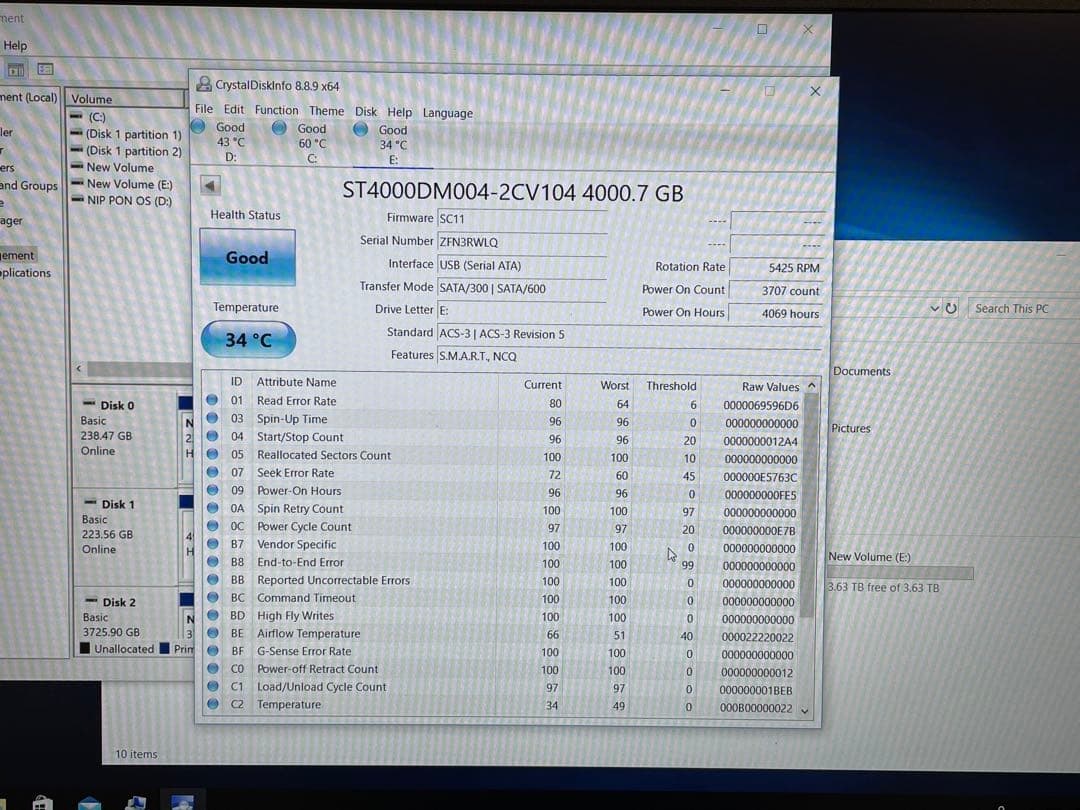Click the Firmware field SC11
1080x810 pixels.
[x=521, y=219]
